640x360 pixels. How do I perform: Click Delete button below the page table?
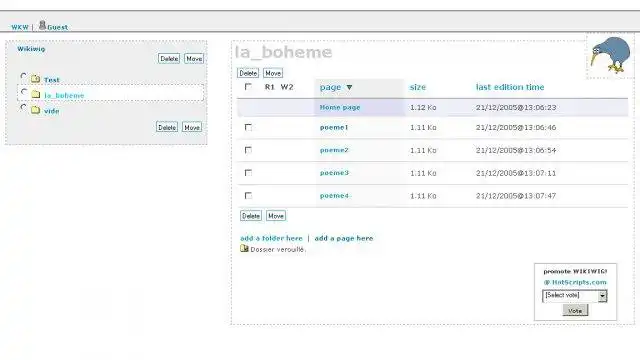(x=251, y=216)
